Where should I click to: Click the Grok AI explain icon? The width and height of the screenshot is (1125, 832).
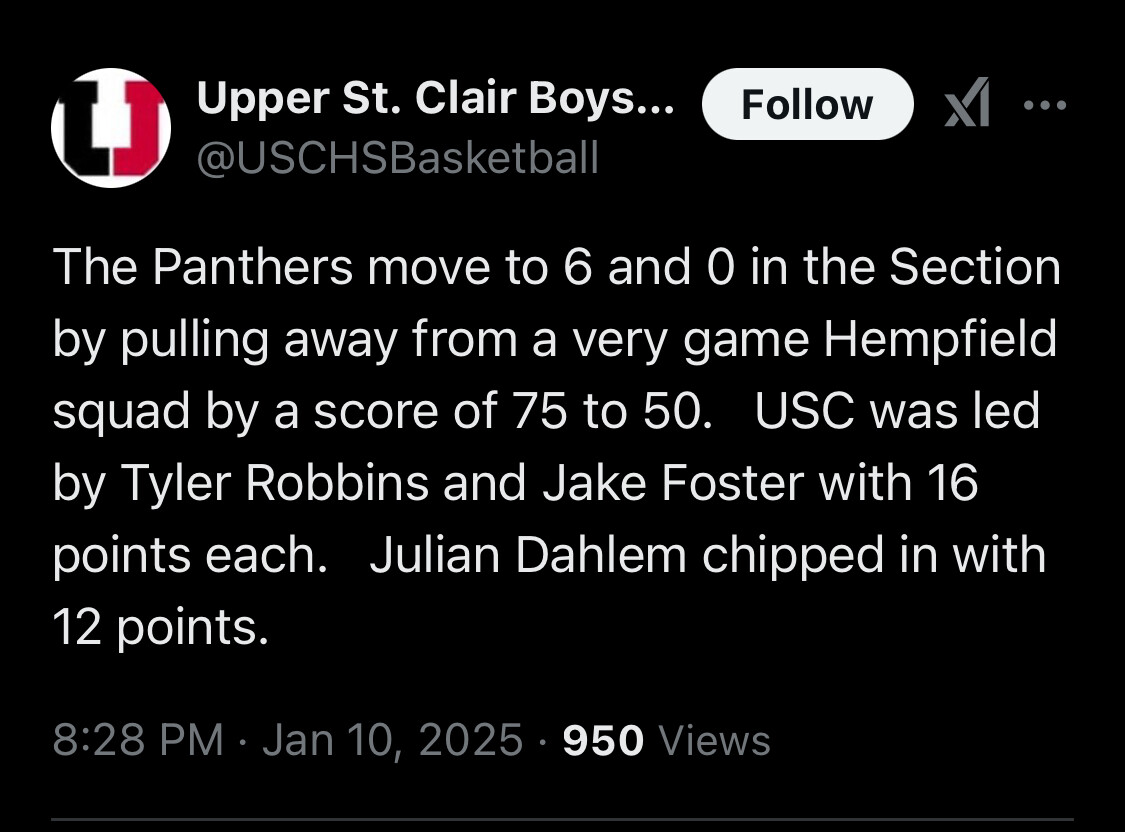(967, 103)
